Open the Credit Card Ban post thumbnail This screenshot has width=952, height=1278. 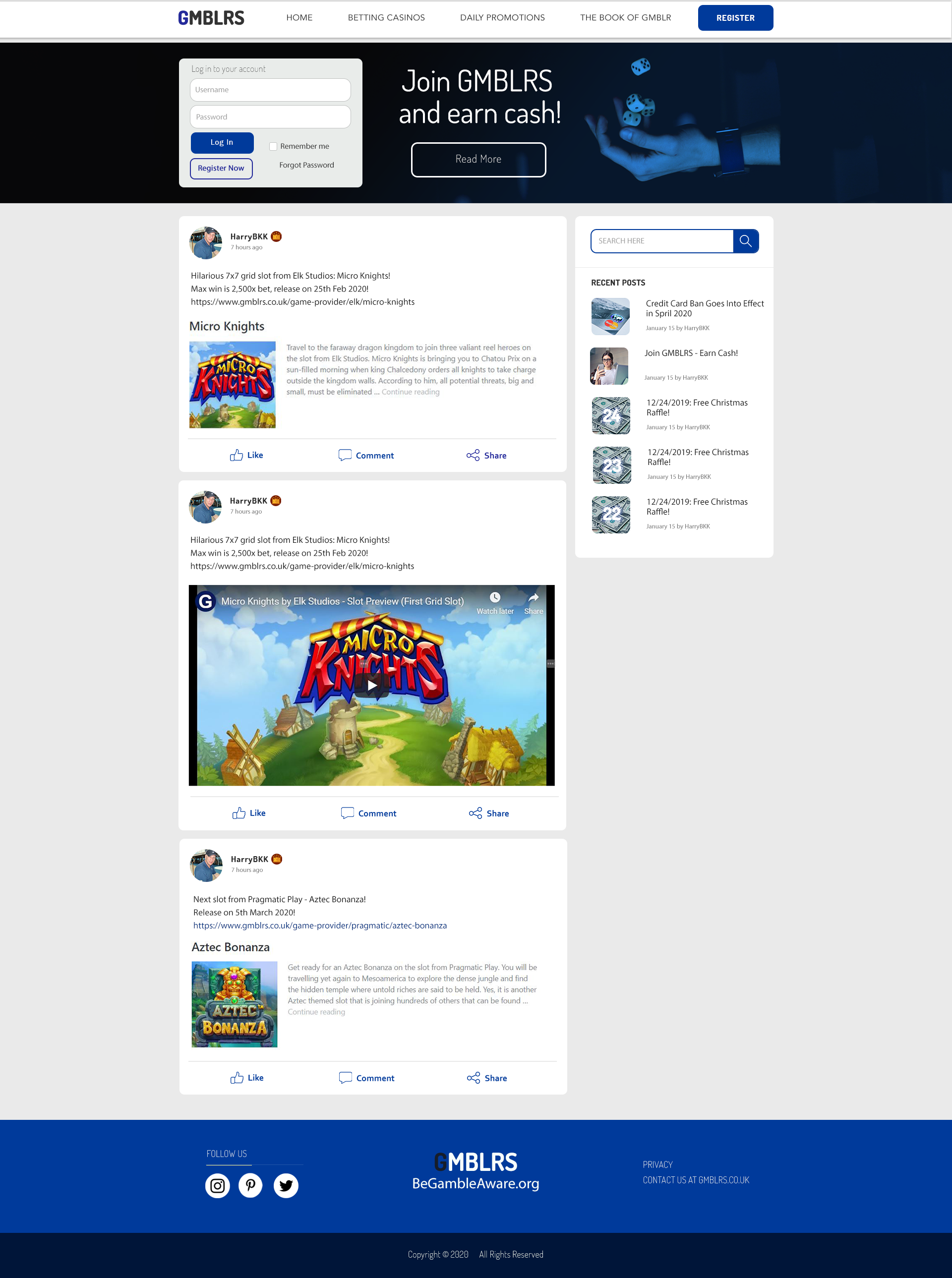[x=610, y=316]
